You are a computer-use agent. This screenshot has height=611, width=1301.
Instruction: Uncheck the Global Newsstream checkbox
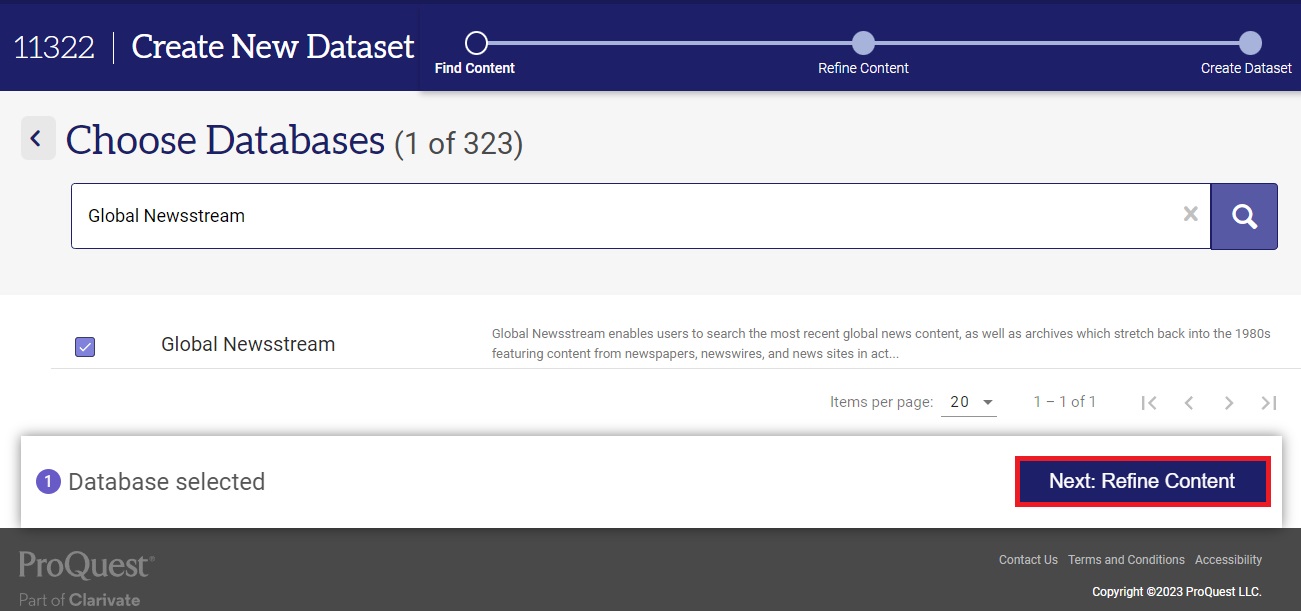pyautogui.click(x=85, y=347)
